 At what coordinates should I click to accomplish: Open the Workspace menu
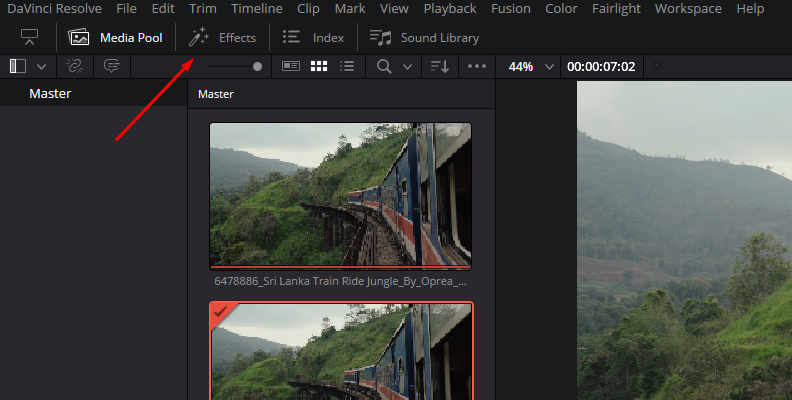pyautogui.click(x=688, y=9)
